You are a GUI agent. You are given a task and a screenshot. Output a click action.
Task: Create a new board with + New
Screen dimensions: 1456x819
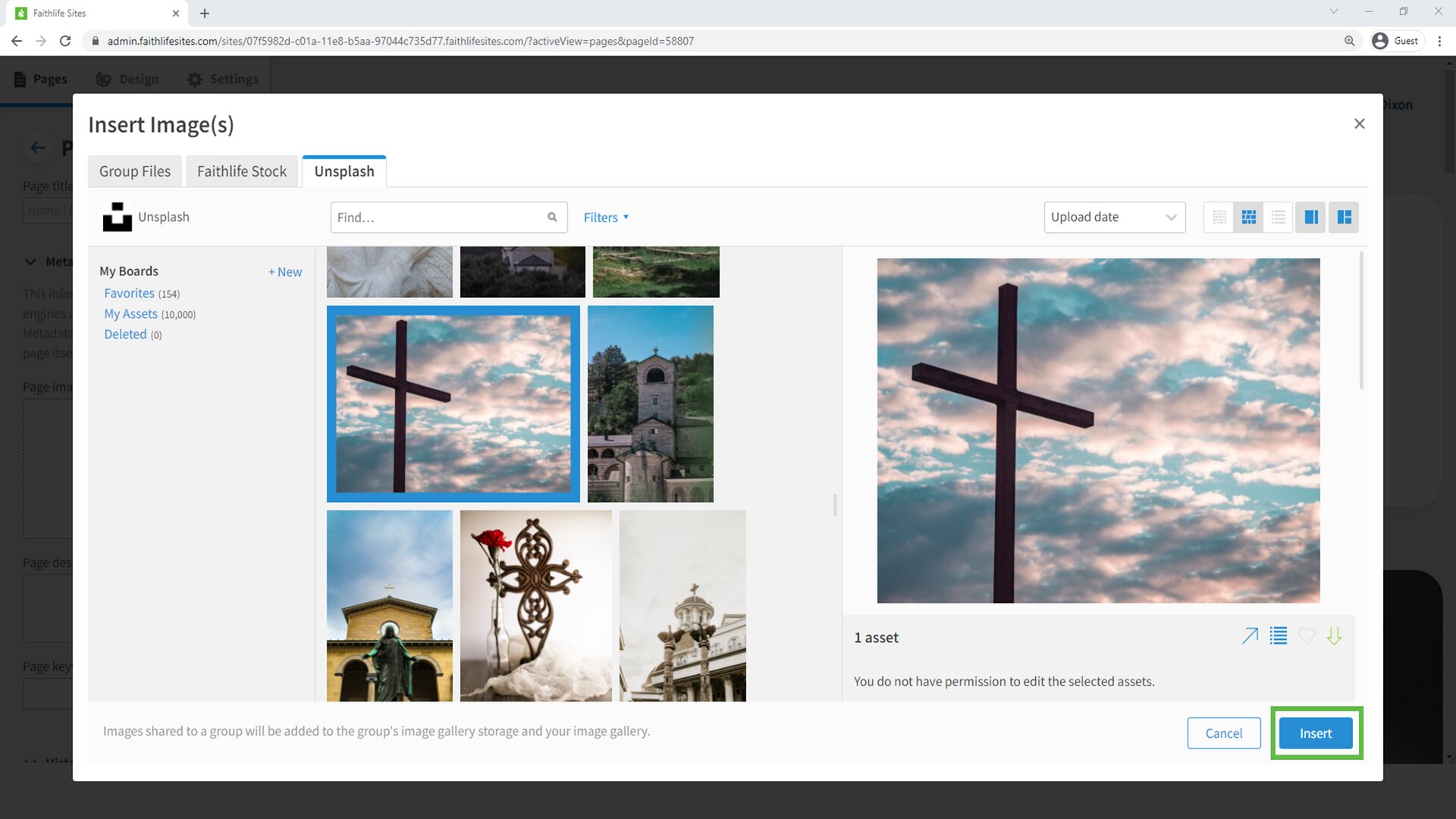pyautogui.click(x=285, y=272)
